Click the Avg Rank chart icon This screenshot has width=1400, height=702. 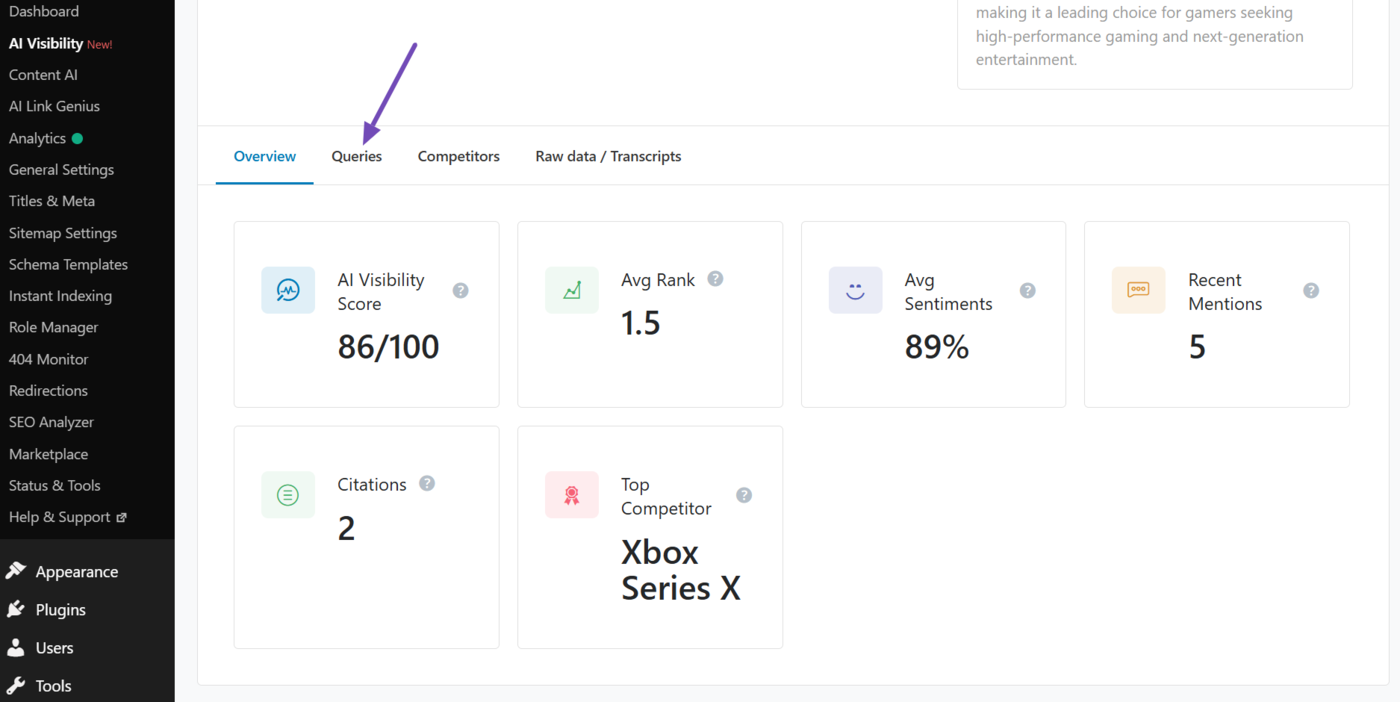(x=572, y=290)
